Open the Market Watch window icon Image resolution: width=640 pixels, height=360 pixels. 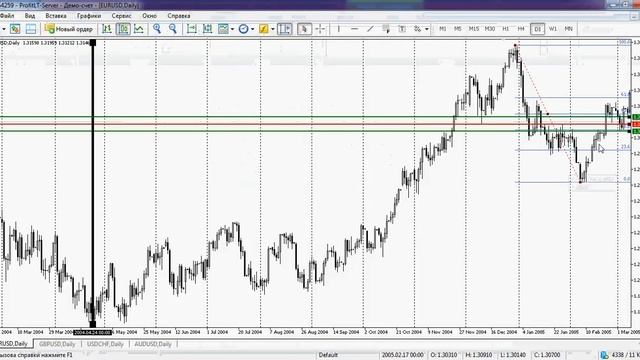point(15,29)
